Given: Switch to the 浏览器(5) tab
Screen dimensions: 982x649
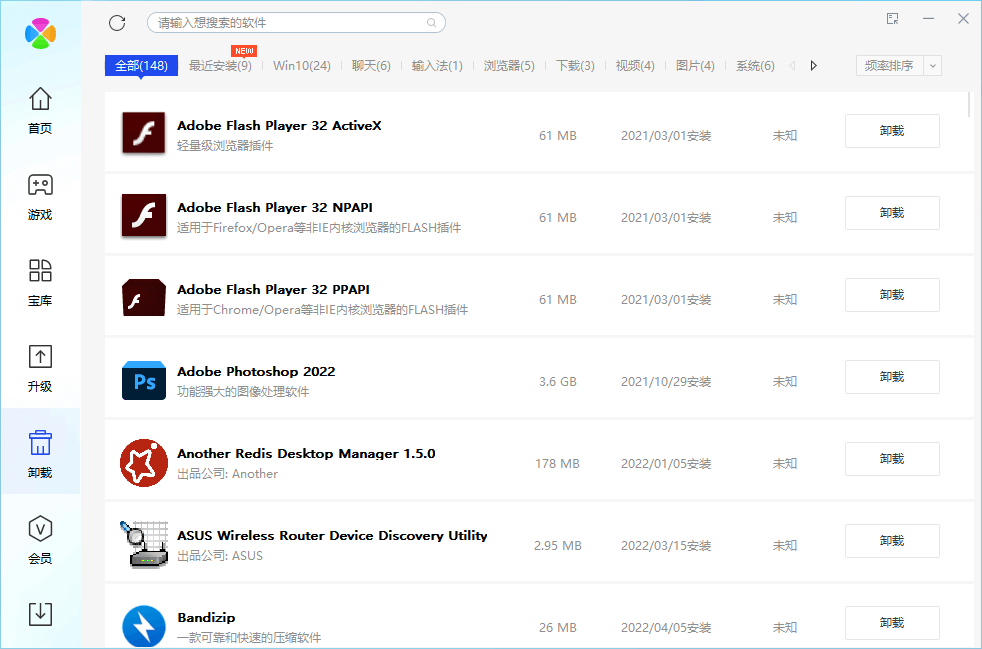Looking at the screenshot, I should pyautogui.click(x=509, y=65).
